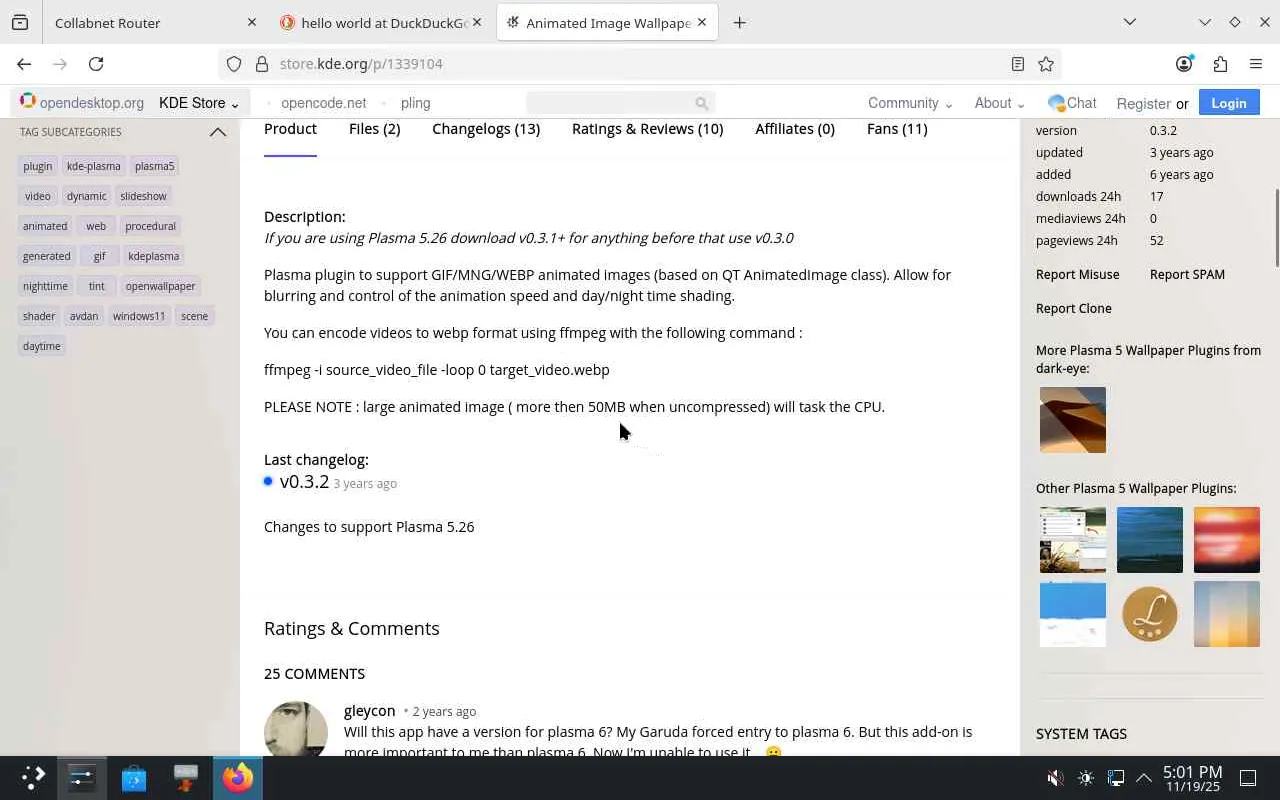The width and height of the screenshot is (1280, 800).
Task: Bookmark this page with the star
Action: [x=1046, y=64]
